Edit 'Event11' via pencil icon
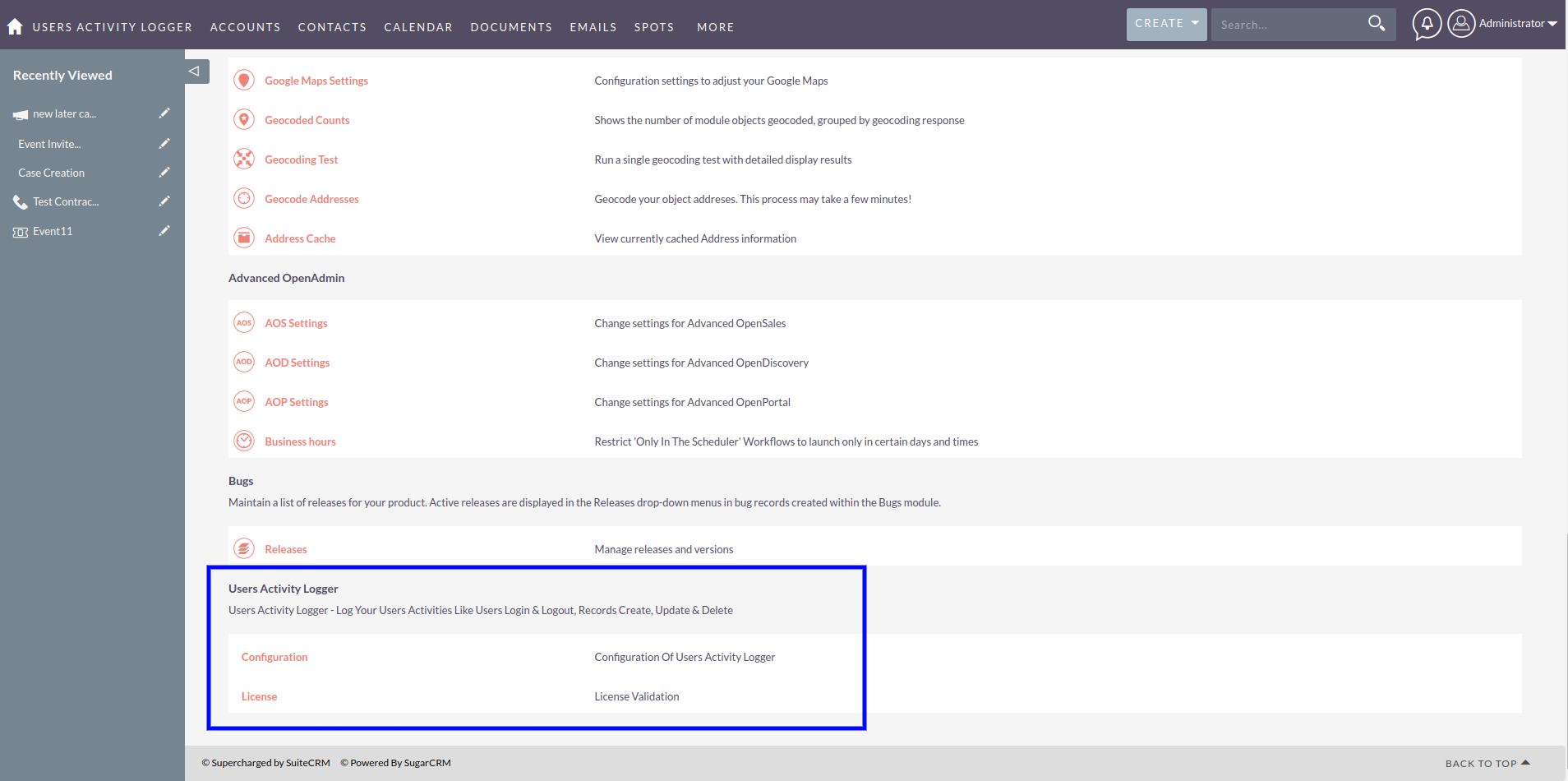This screenshot has height=781, width=1568. (x=164, y=231)
